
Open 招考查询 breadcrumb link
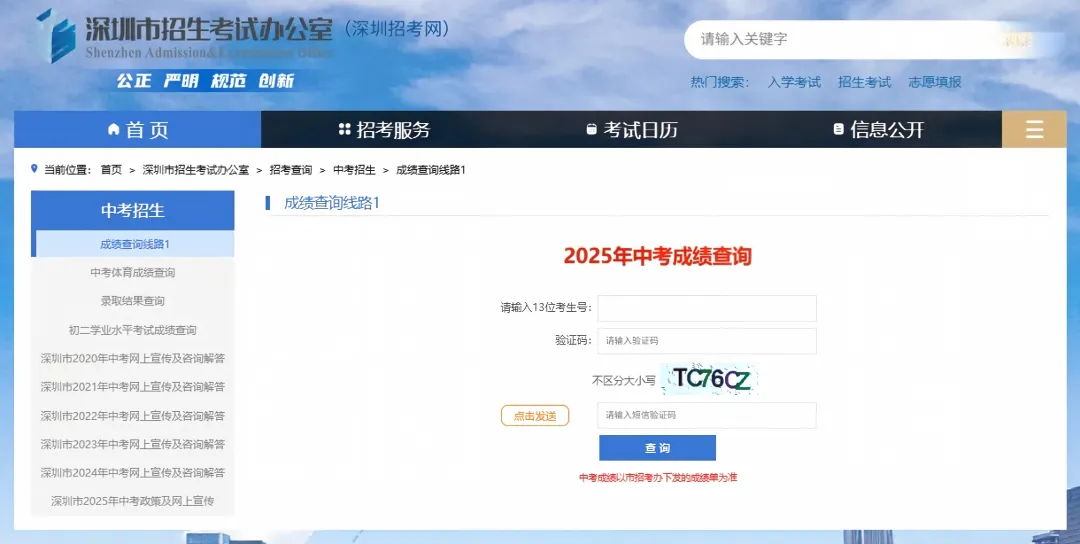[x=291, y=169]
